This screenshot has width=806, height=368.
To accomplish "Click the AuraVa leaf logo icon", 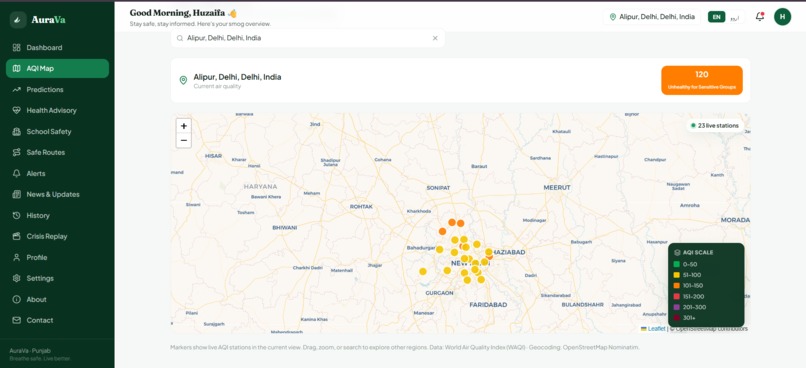I will click(x=18, y=20).
